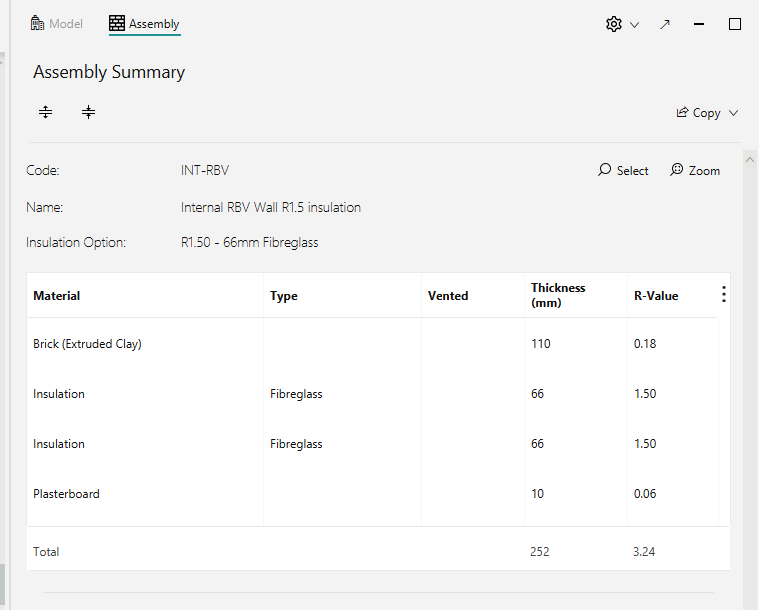Screen dimensions: 759x610
Task: Click the Copy share icon
Action: pyautogui.click(x=682, y=112)
